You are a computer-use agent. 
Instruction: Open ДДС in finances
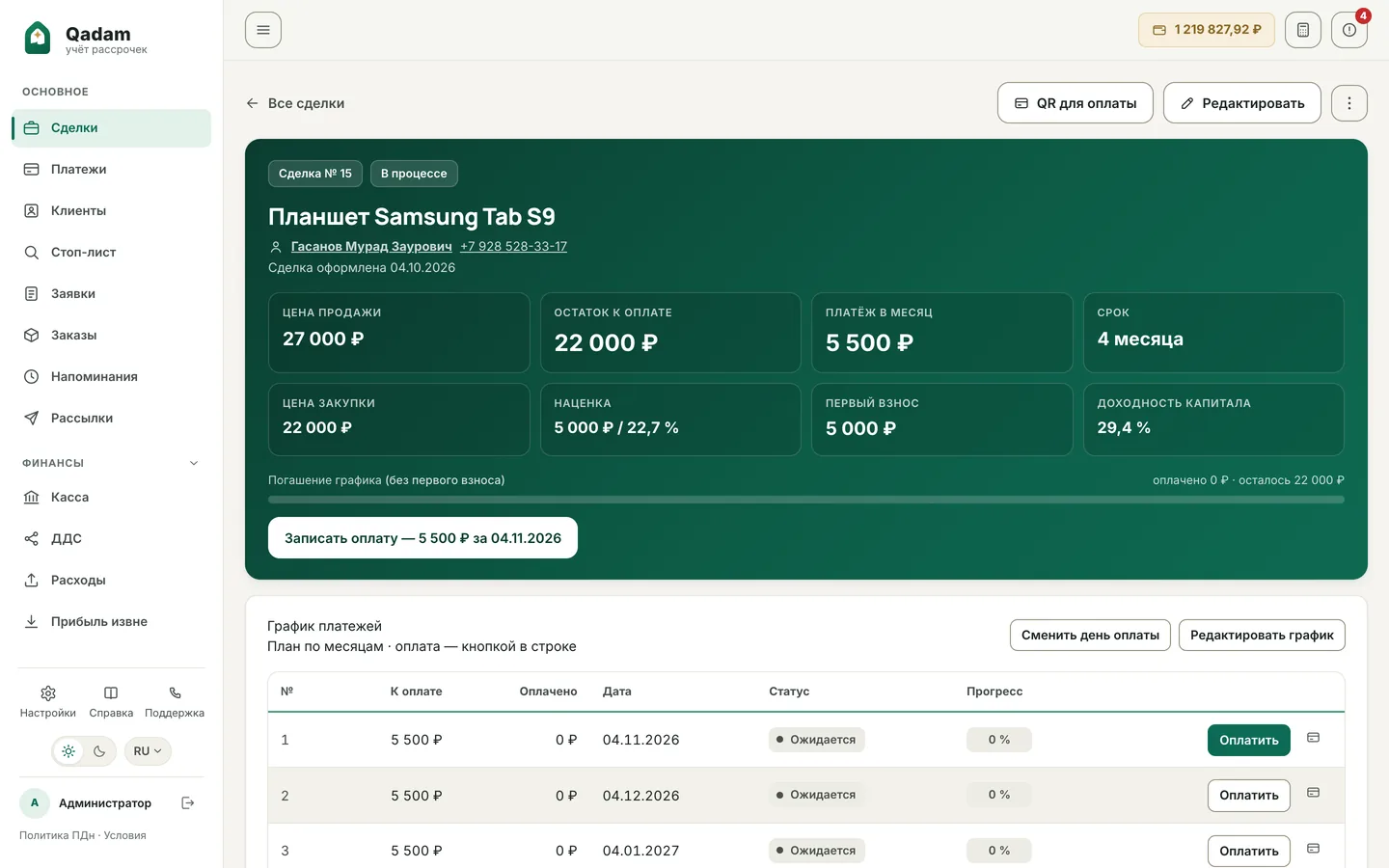point(111,539)
